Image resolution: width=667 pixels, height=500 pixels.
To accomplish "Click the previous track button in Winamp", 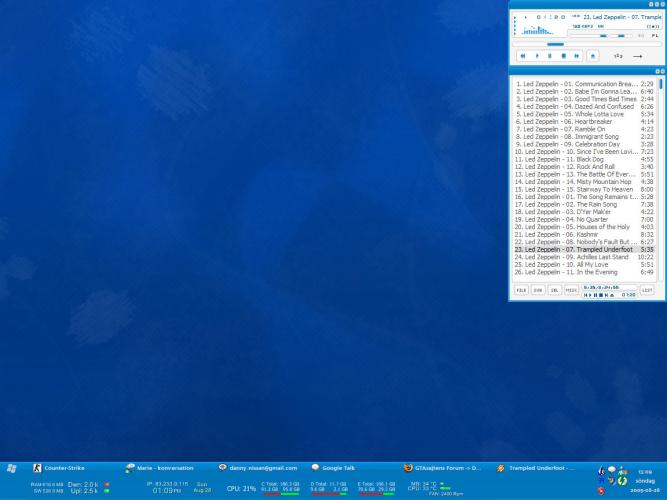I will (x=522, y=57).
